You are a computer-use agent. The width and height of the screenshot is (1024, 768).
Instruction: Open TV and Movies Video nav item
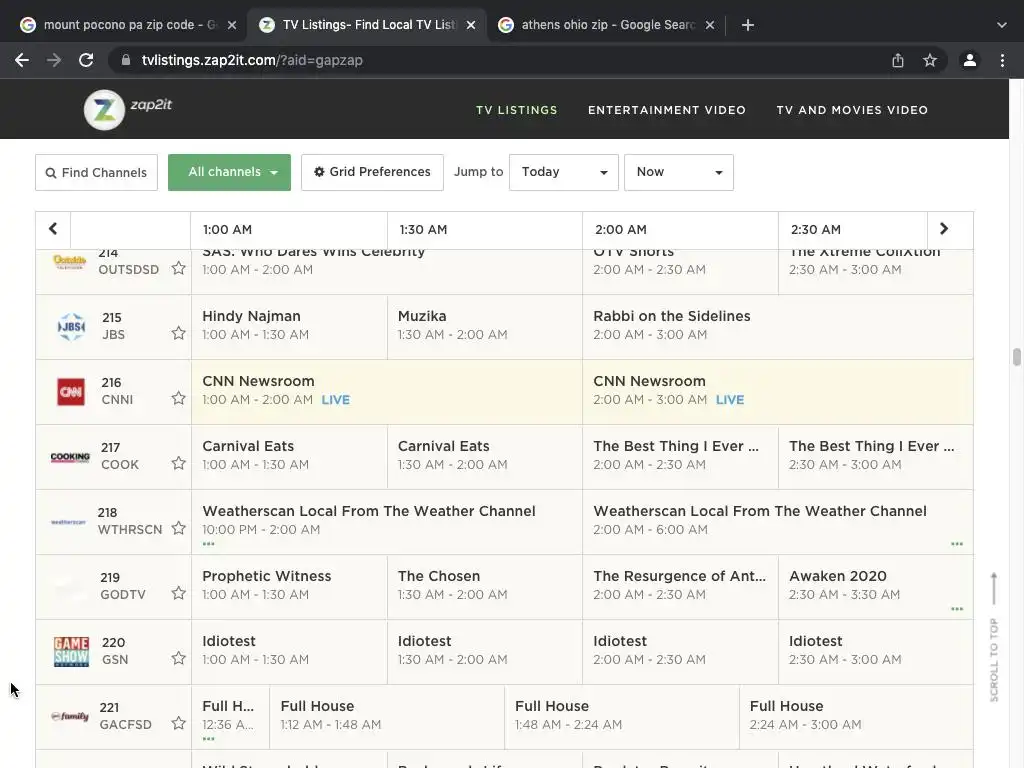[x=852, y=110]
